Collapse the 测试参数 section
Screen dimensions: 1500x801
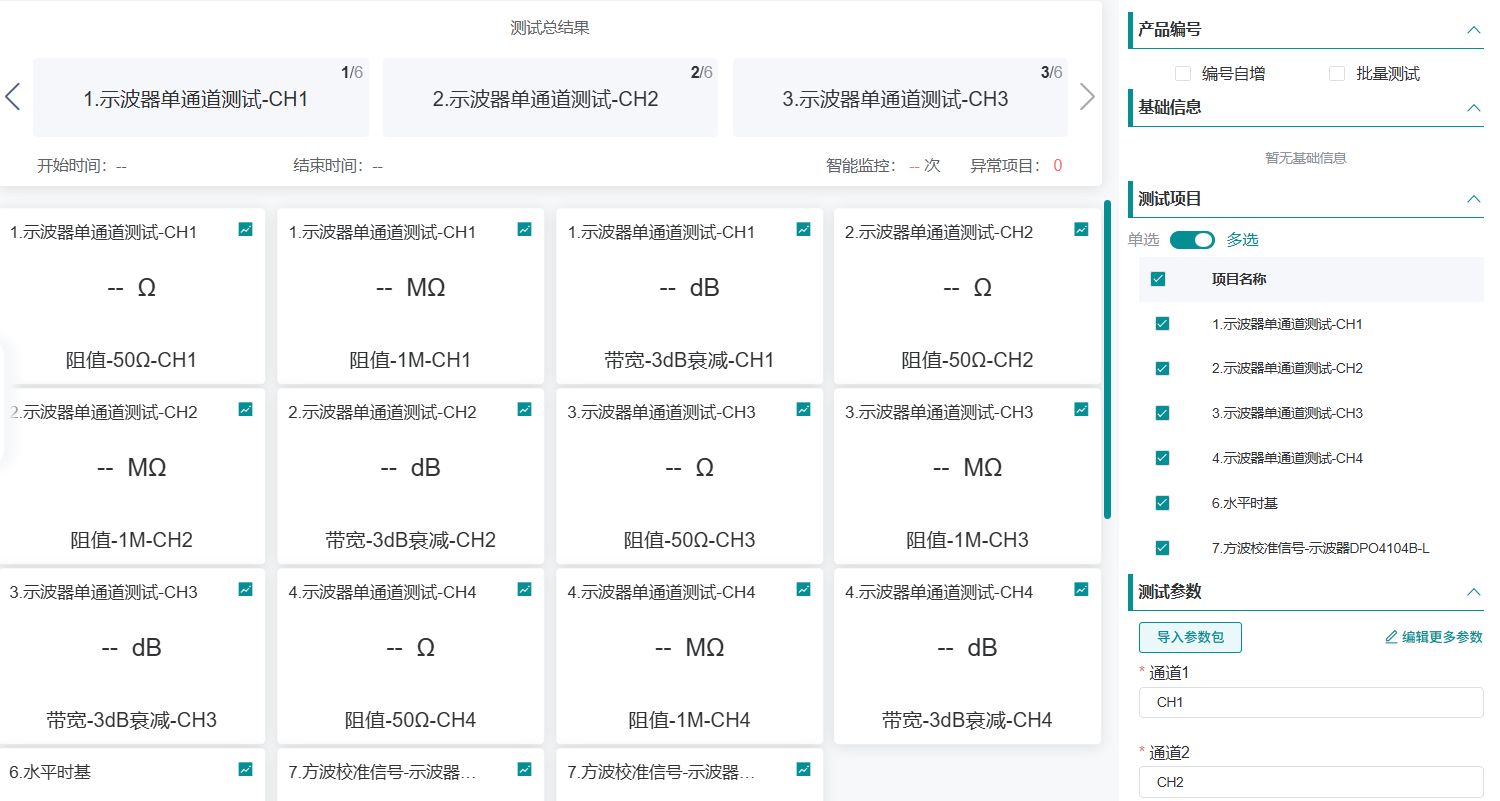point(1473,592)
